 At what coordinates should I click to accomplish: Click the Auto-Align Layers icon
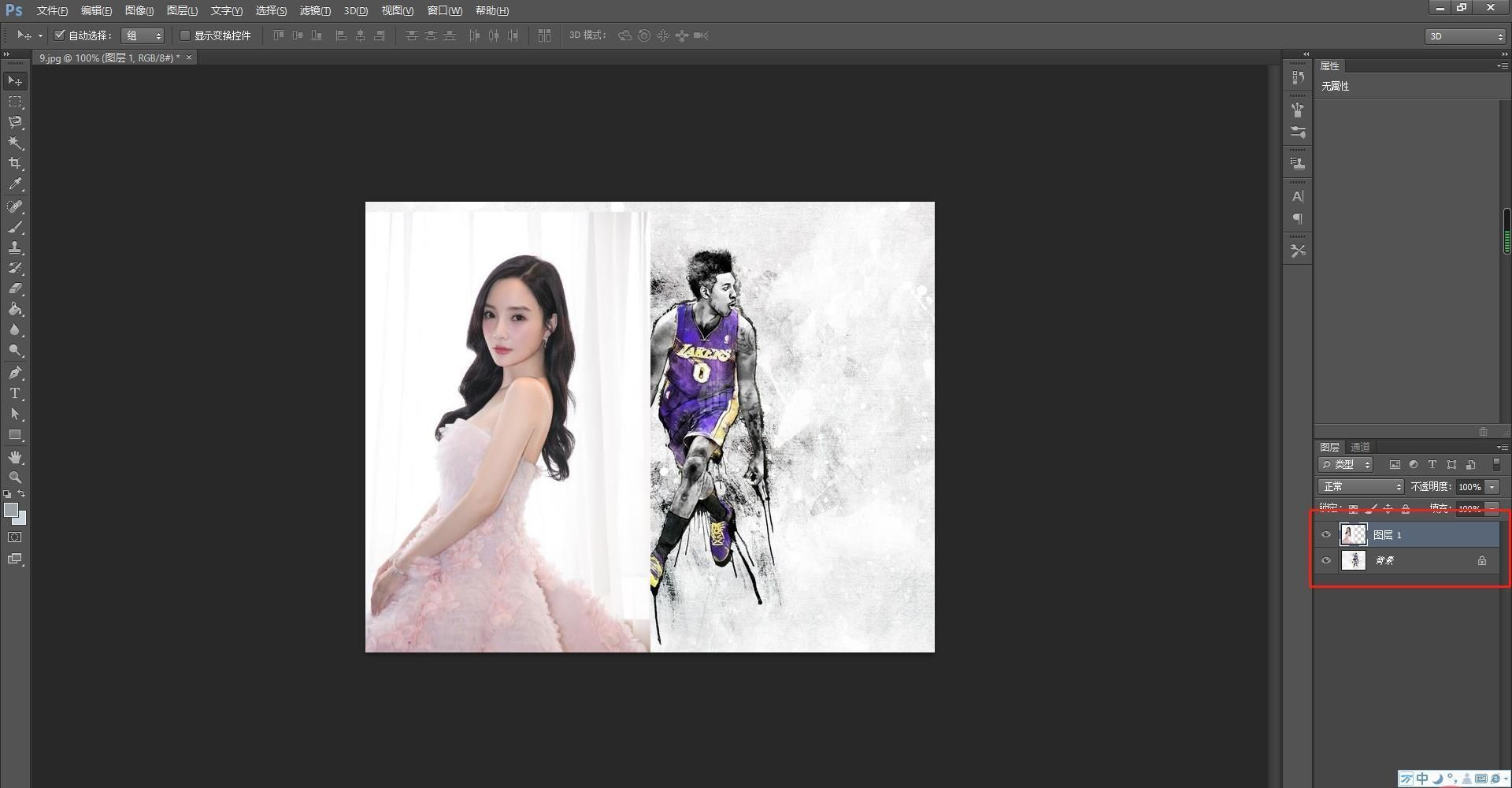coord(544,35)
